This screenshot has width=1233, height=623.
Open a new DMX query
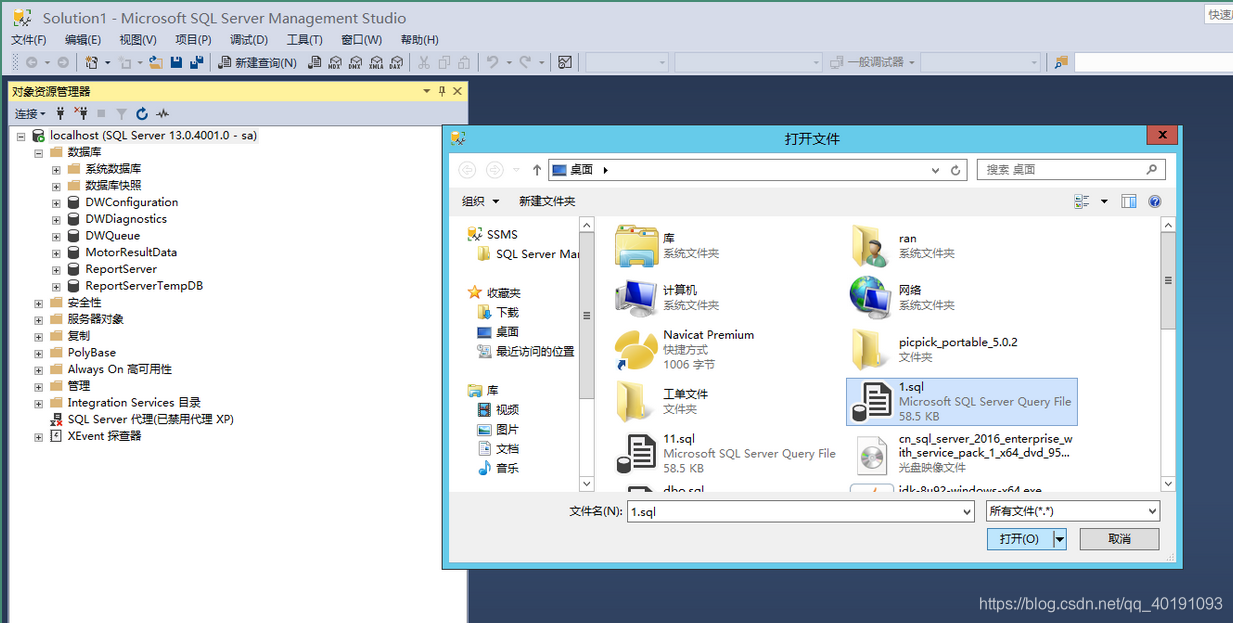(x=355, y=62)
